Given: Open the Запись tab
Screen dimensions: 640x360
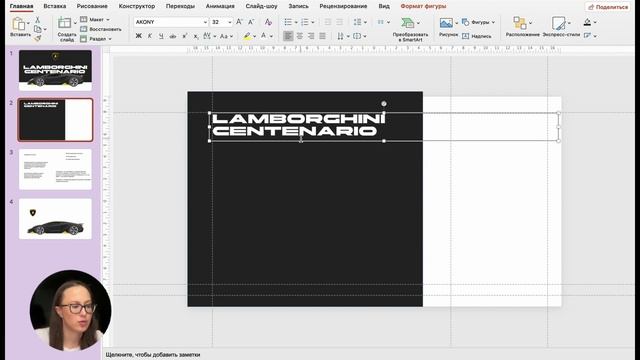Looking at the screenshot, I should pyautogui.click(x=298, y=6).
